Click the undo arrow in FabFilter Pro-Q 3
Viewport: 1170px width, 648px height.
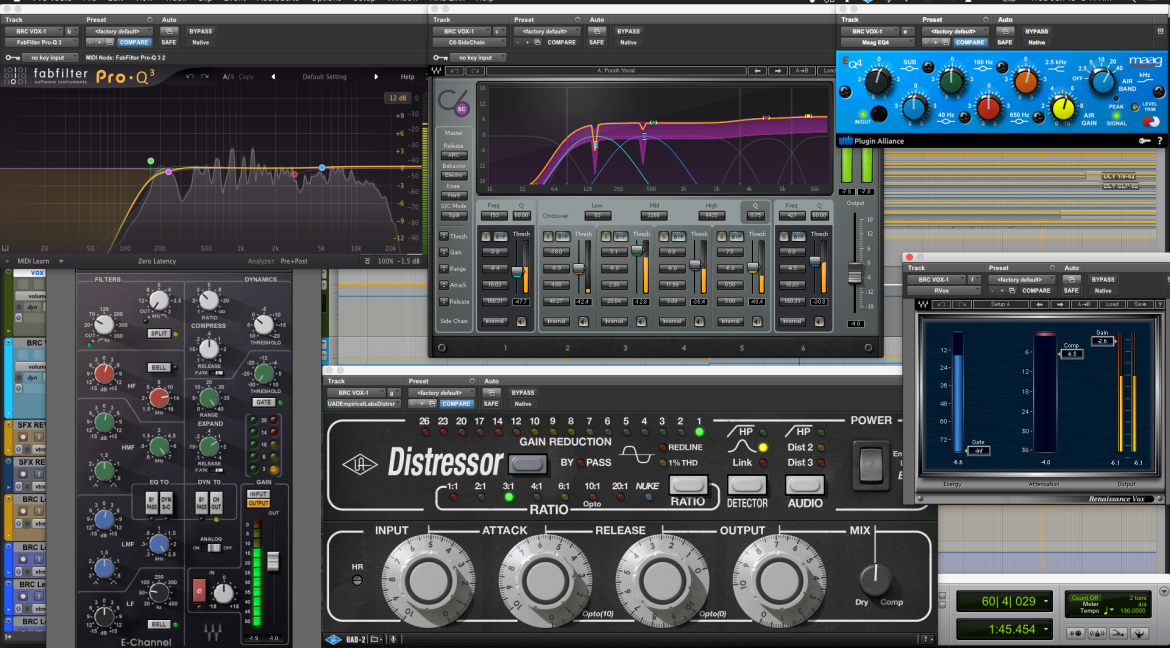coord(190,77)
